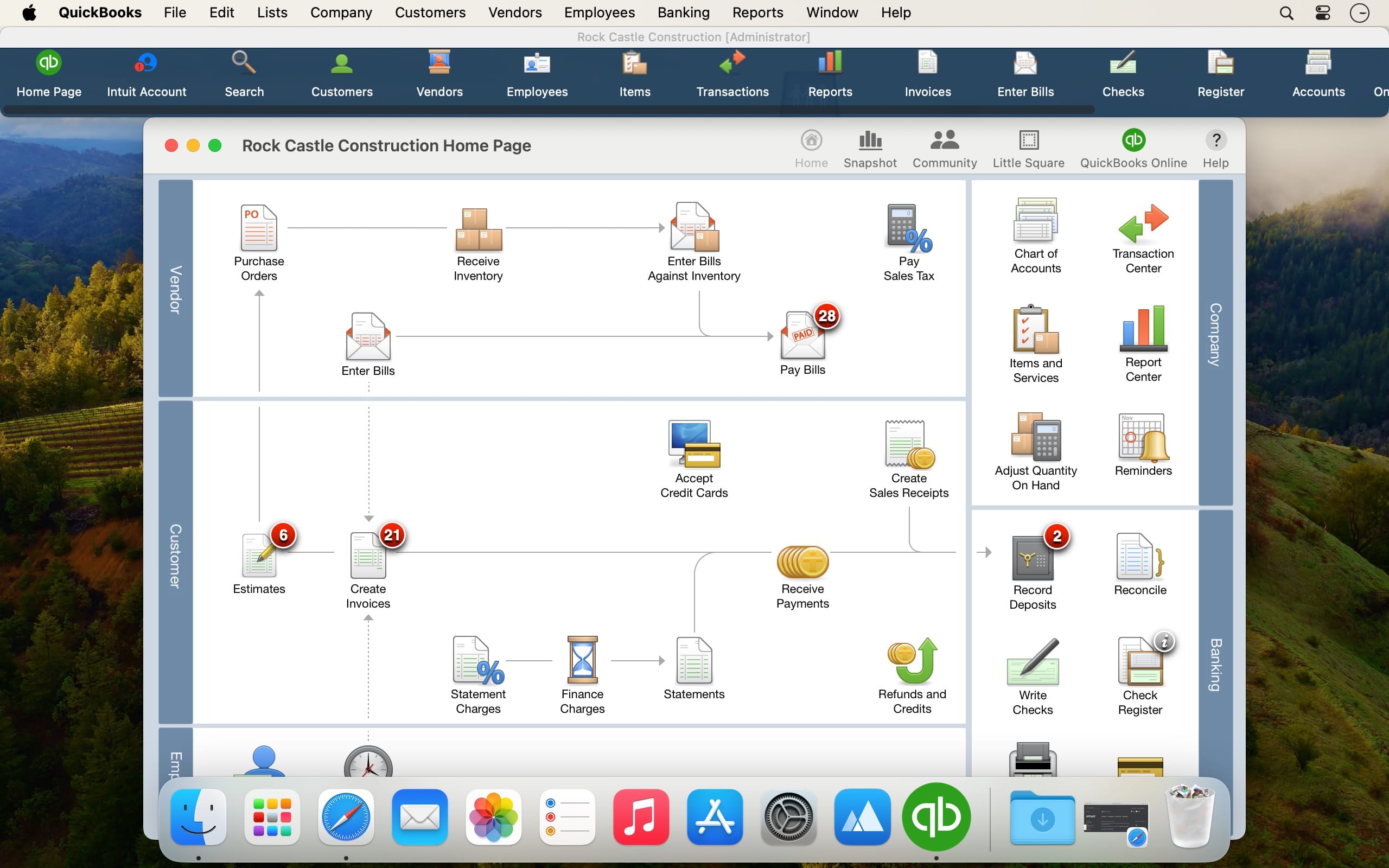Open Downloads folder in Dock
This screenshot has height=868, width=1389.
pos(1042,818)
